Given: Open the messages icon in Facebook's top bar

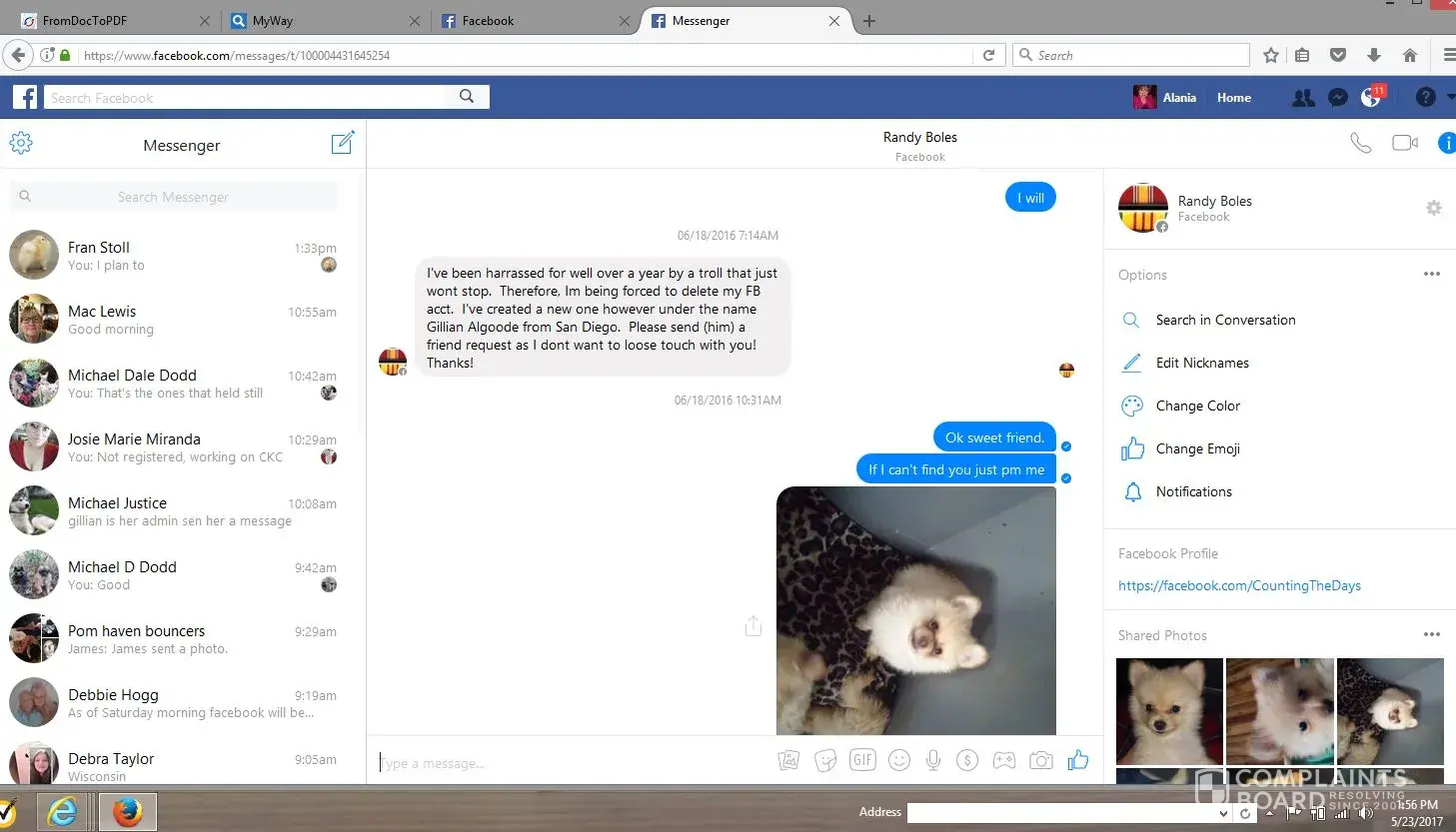Looking at the screenshot, I should 1338,98.
